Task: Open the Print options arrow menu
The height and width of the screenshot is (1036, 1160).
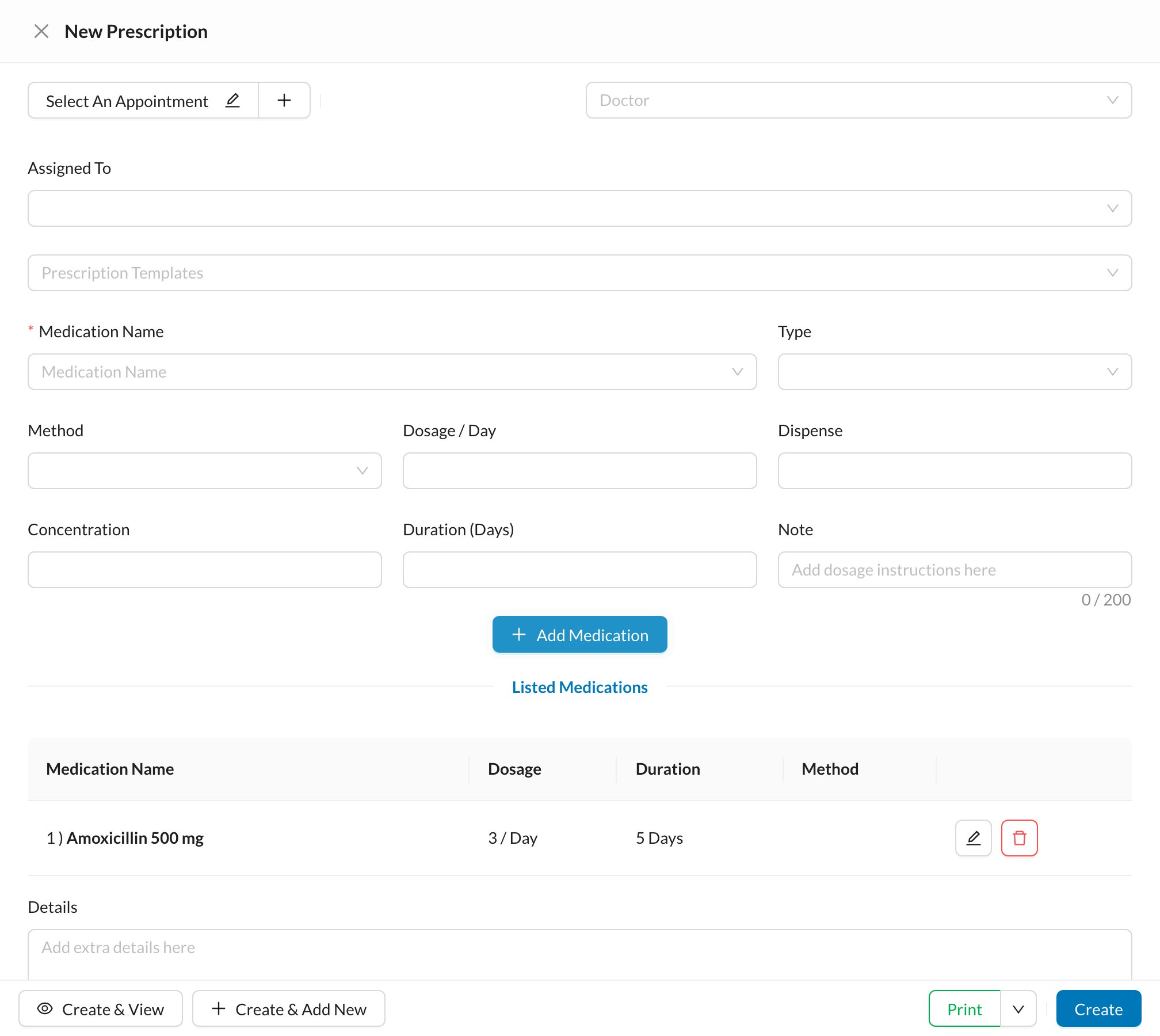Action: 1018,1008
